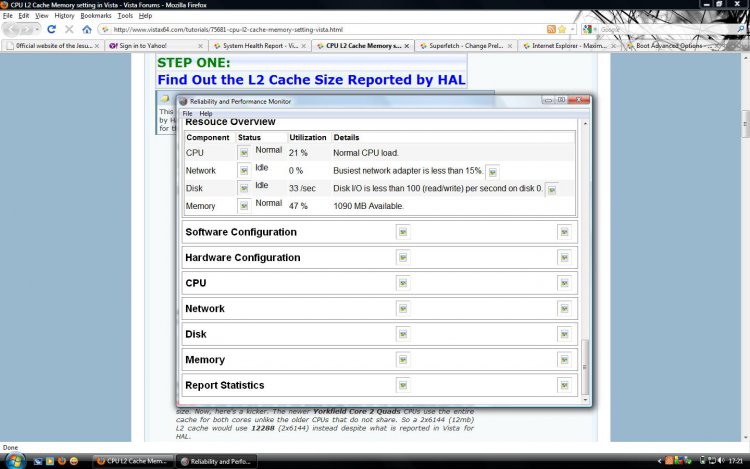Click the Stop loading X button
The width and height of the screenshot is (750, 469).
click(69, 29)
